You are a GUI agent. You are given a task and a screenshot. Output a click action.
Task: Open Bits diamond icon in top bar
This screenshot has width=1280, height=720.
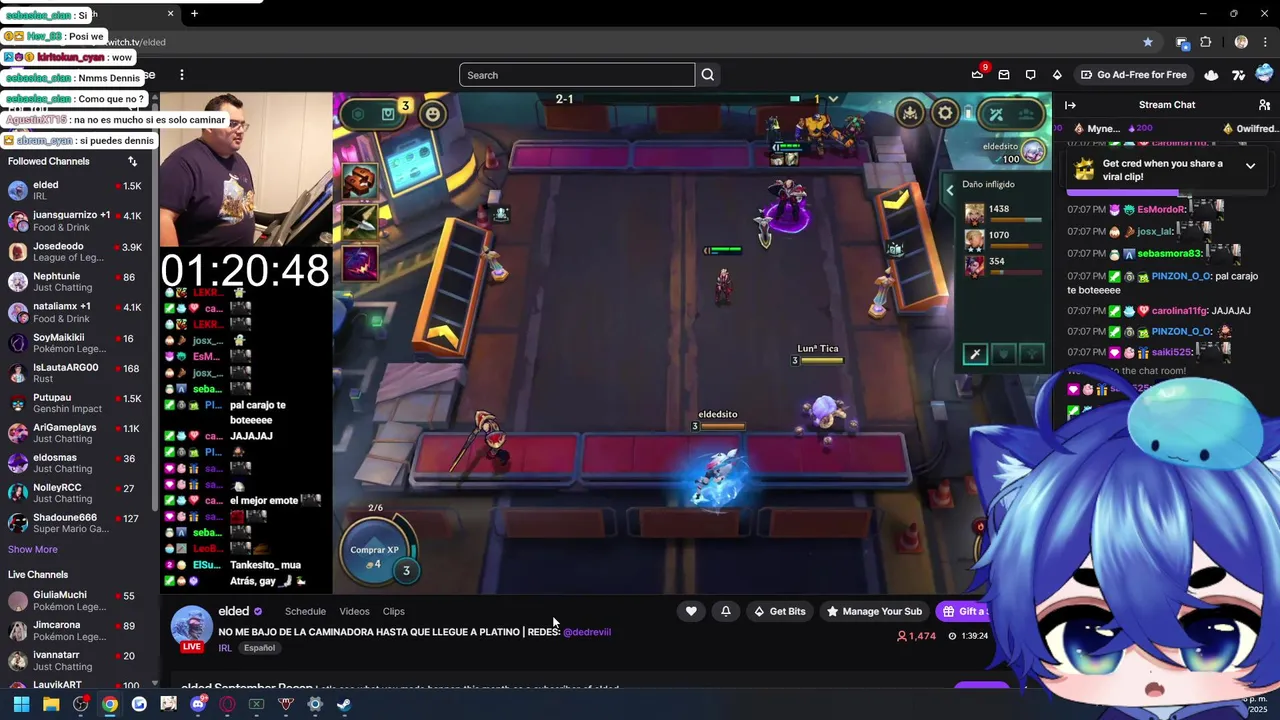tap(1057, 75)
